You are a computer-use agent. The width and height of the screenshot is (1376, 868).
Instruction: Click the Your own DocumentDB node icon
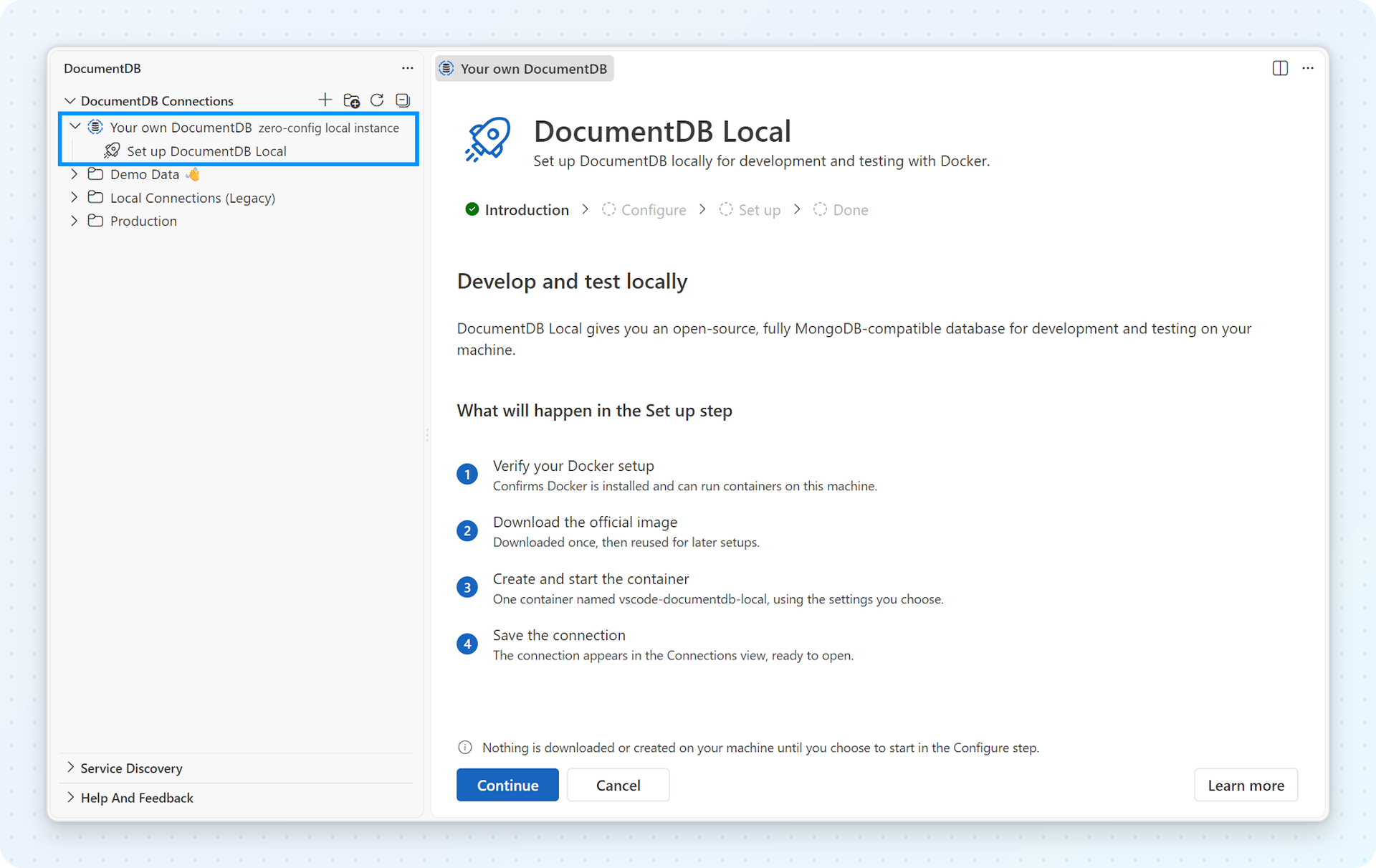tap(95, 127)
